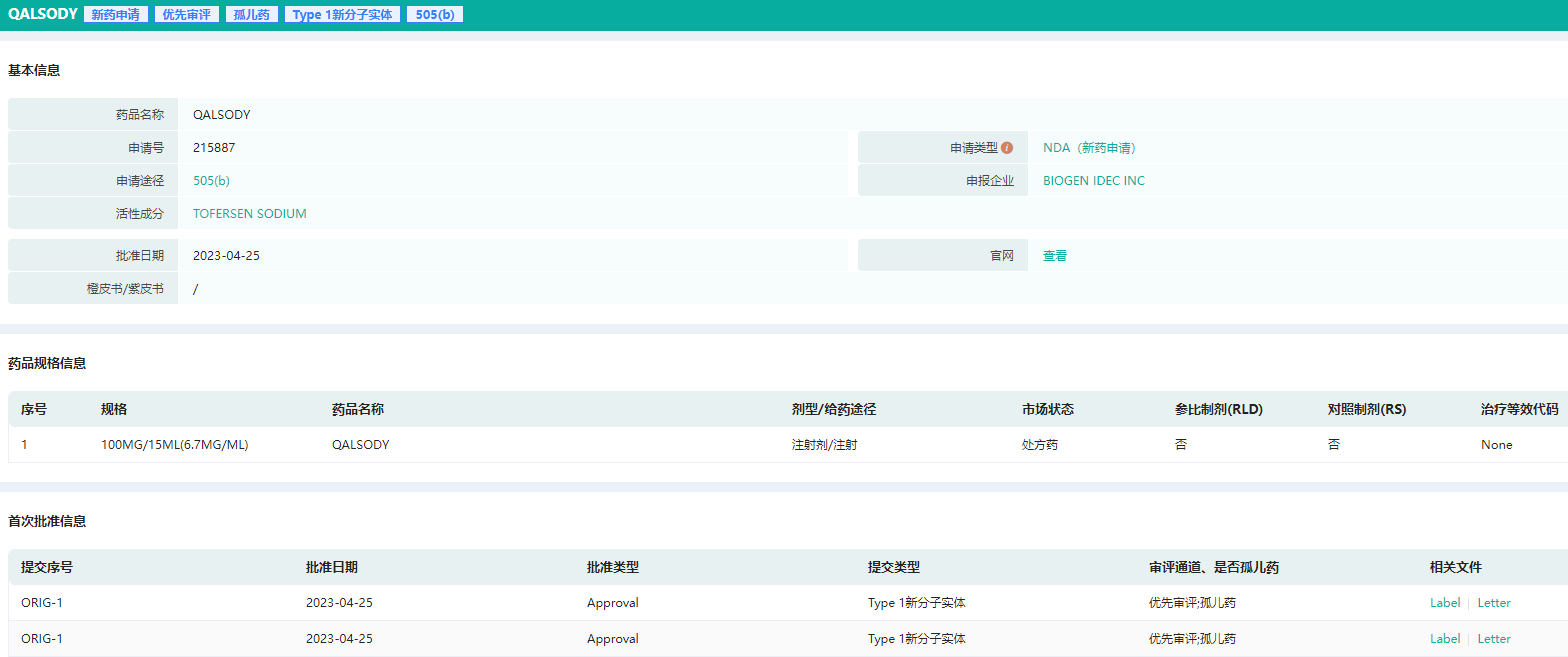Click the info icon beside 申请类型
1568x657 pixels.
(1007, 148)
